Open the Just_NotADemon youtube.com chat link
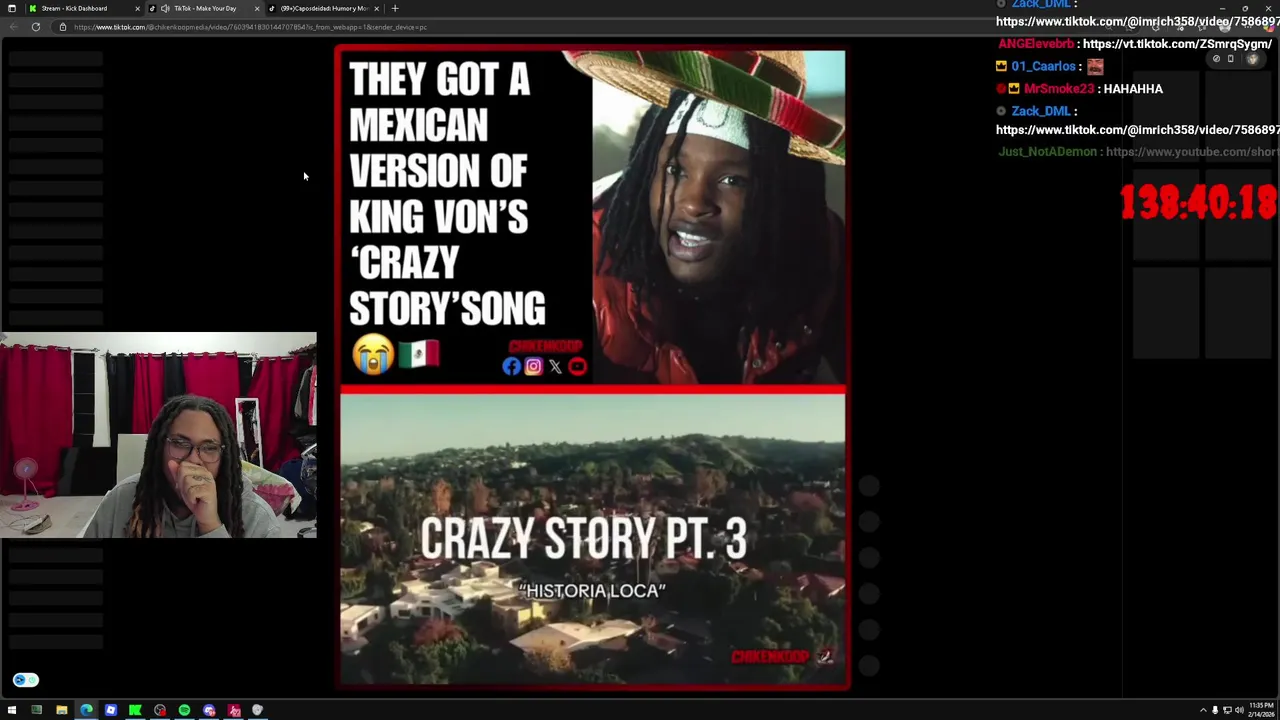This screenshot has height=720, width=1280. pyautogui.click(x=1192, y=152)
